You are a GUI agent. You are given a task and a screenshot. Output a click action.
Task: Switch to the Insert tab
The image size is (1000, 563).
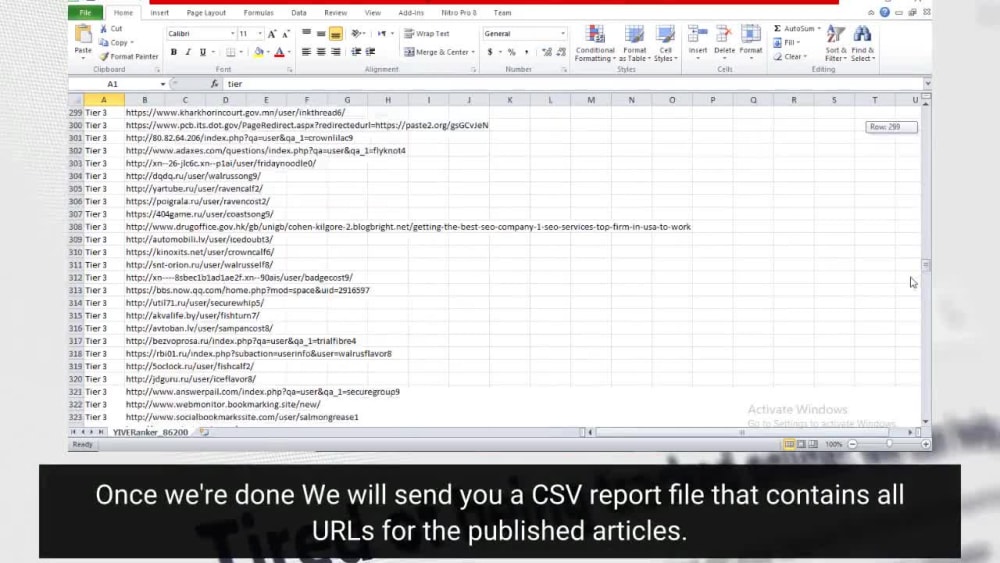pos(159,13)
